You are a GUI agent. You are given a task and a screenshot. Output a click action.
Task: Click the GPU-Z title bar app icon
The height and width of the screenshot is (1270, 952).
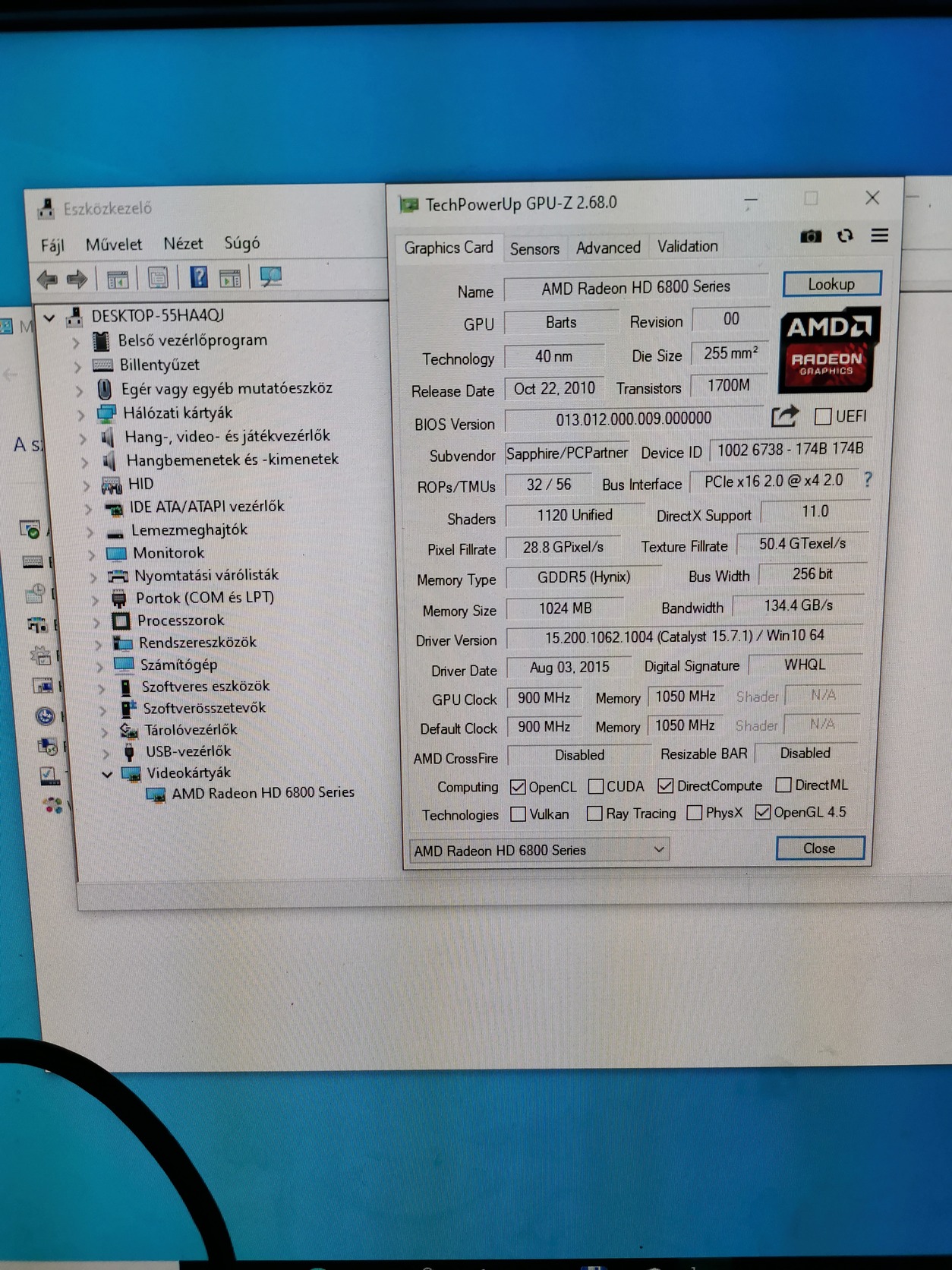pyautogui.click(x=409, y=204)
